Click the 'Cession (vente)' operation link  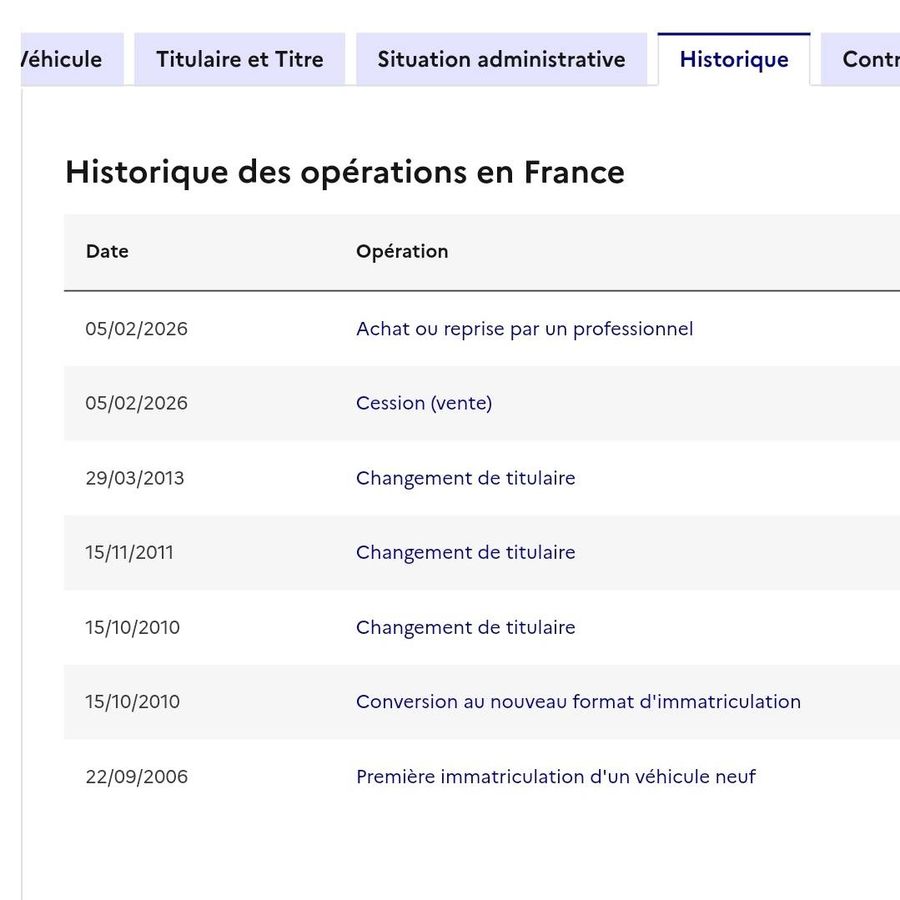424,403
